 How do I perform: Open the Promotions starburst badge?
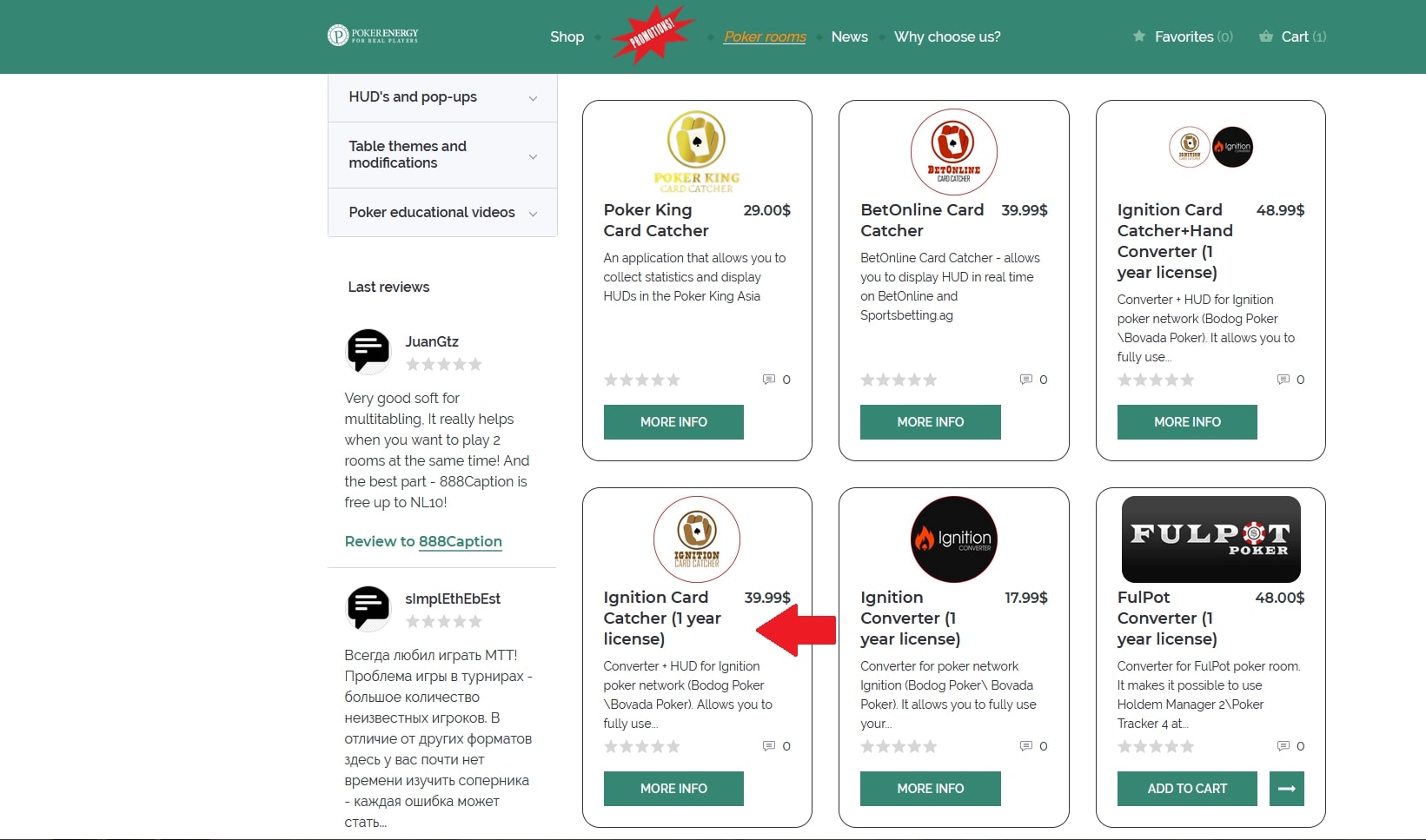653,36
